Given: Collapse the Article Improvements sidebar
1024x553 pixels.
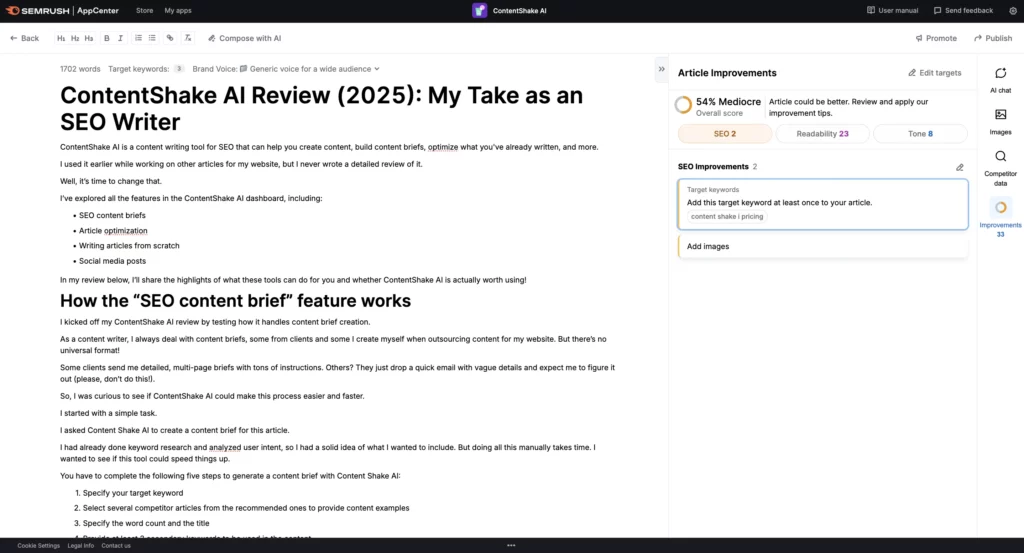Looking at the screenshot, I should (662, 69).
